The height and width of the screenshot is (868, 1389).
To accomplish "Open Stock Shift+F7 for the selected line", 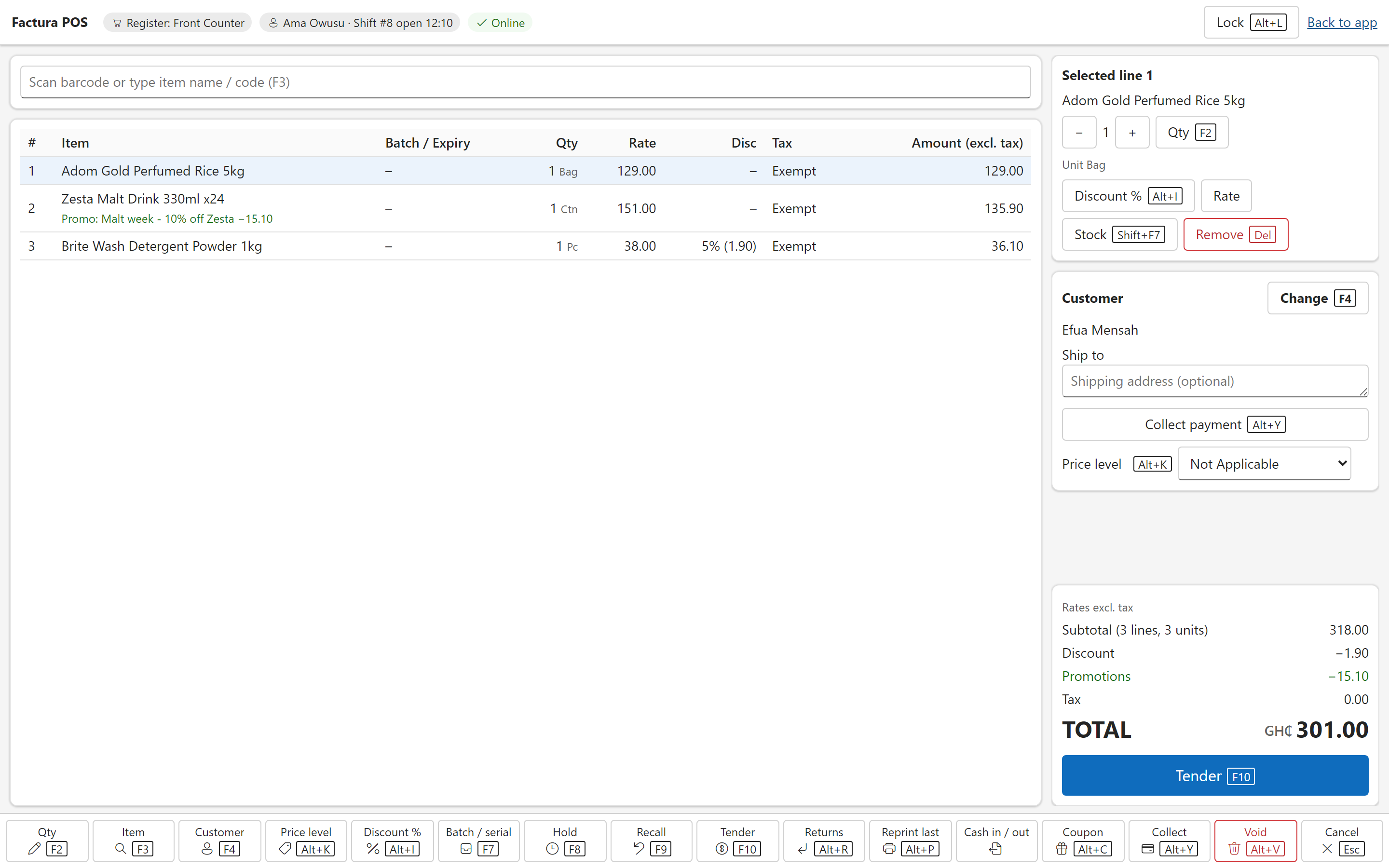I will [1119, 234].
